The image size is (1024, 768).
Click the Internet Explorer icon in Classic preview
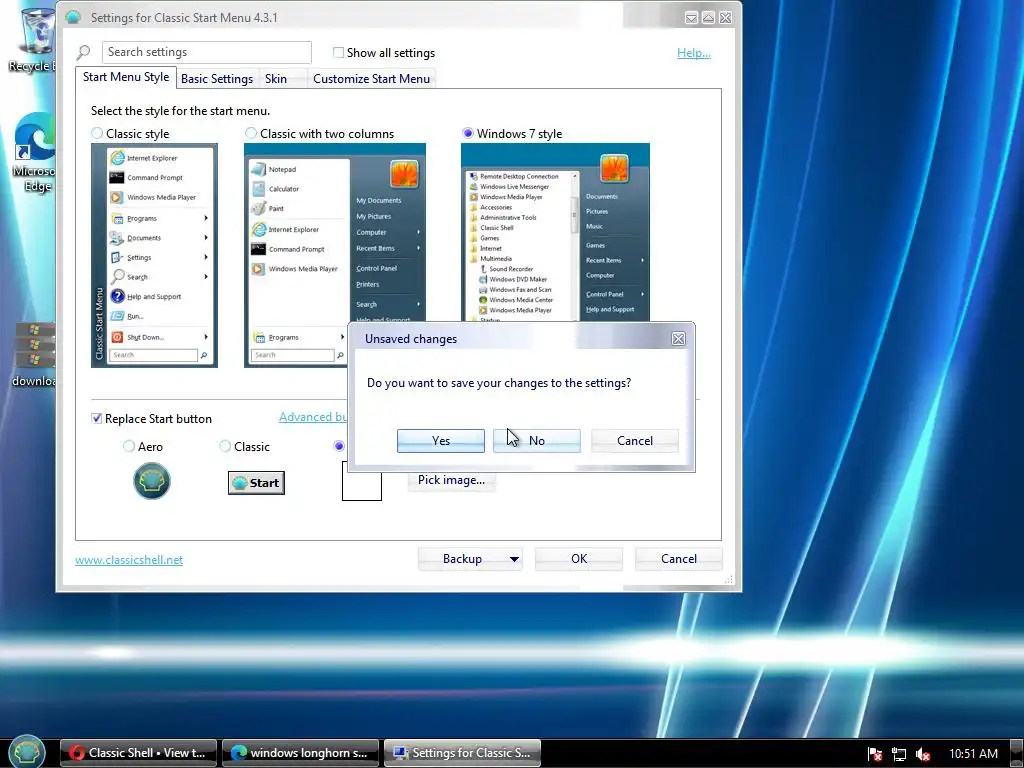point(118,157)
